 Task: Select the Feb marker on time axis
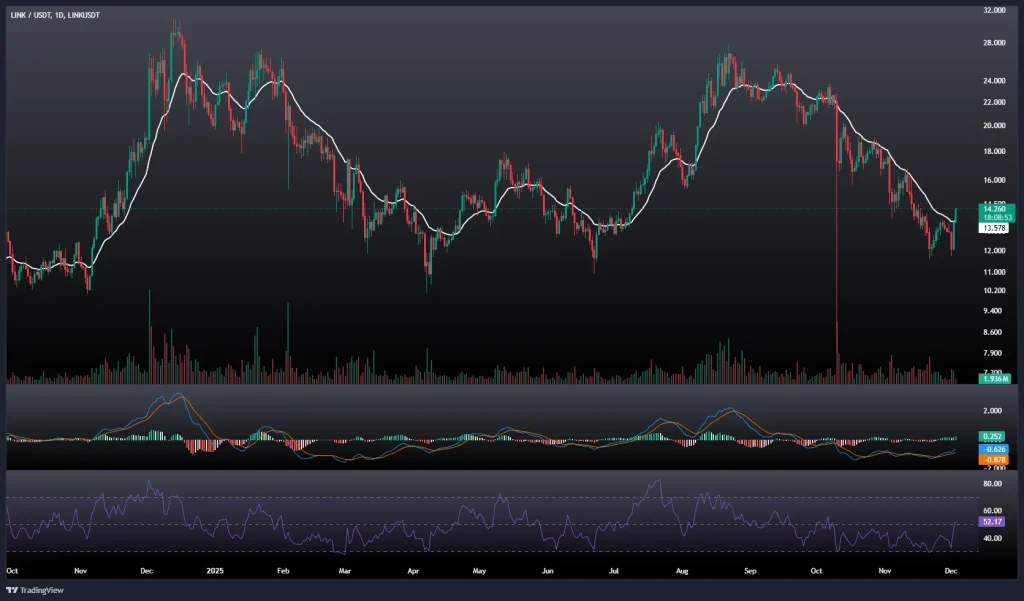coord(282,571)
